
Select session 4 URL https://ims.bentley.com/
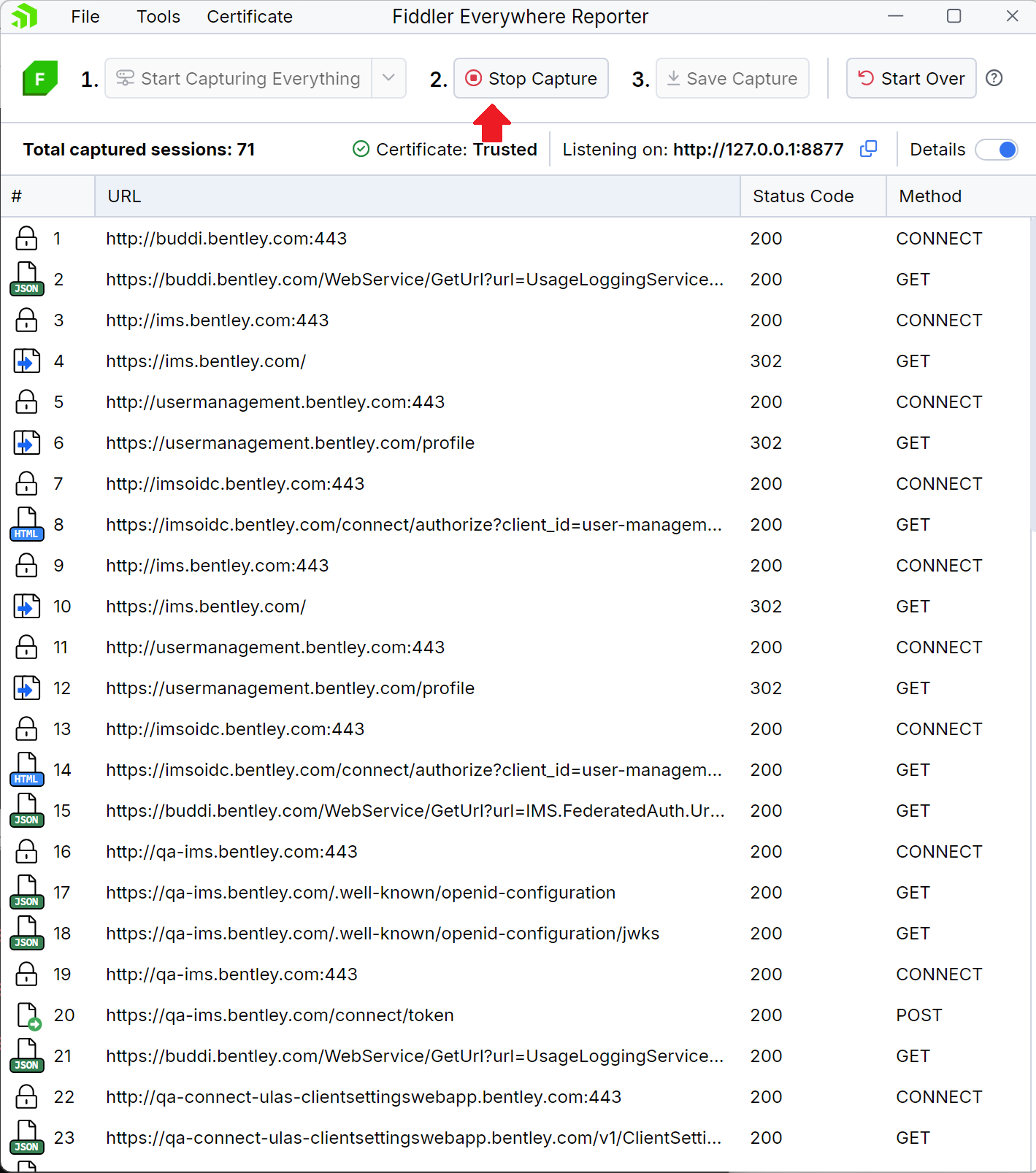point(206,361)
